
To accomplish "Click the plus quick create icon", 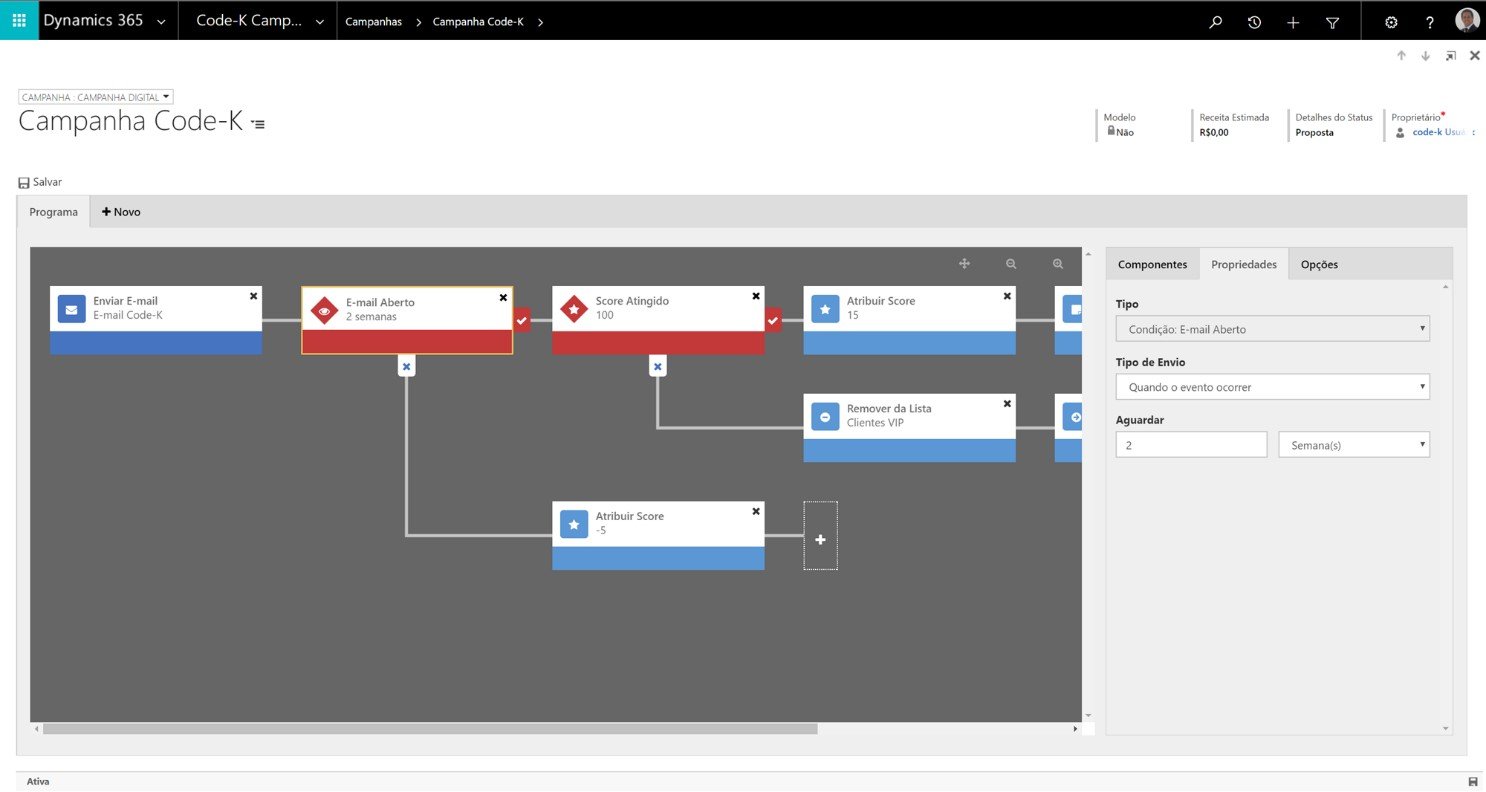I will (x=1293, y=22).
